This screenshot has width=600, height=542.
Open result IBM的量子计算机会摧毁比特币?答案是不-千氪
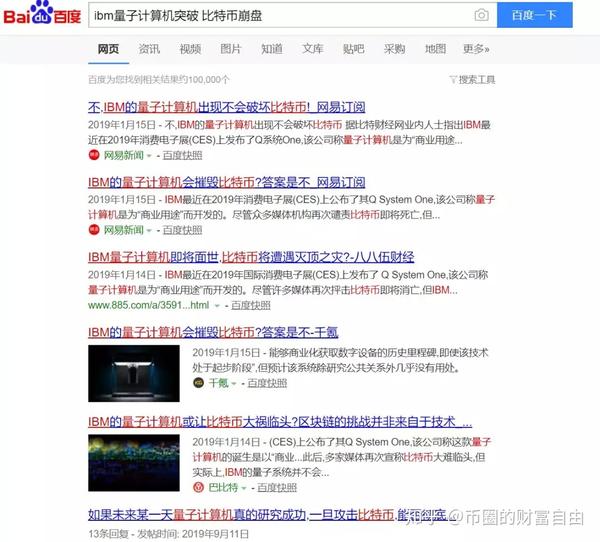(x=213, y=332)
